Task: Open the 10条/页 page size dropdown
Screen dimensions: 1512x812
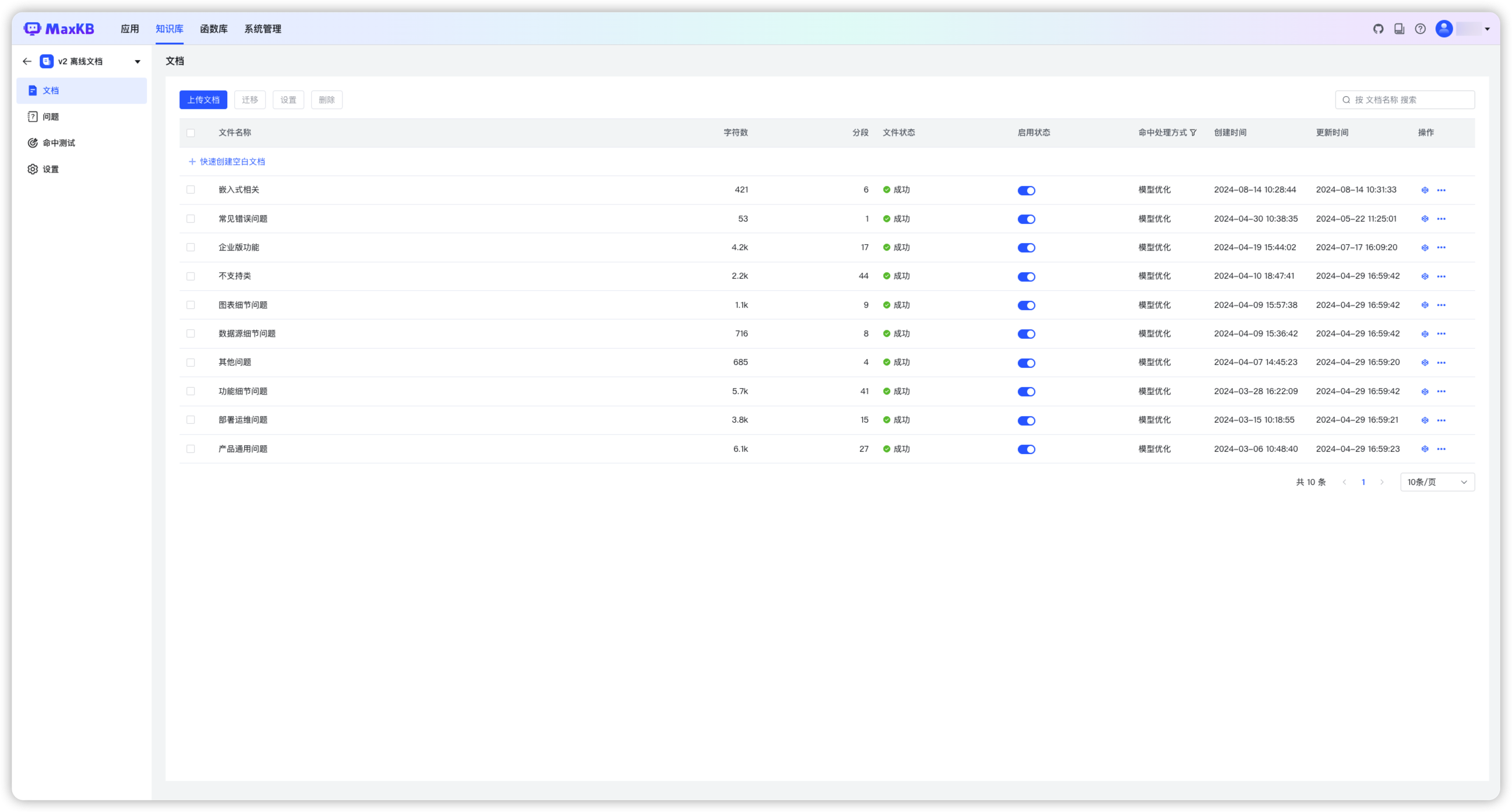Action: [x=1437, y=482]
